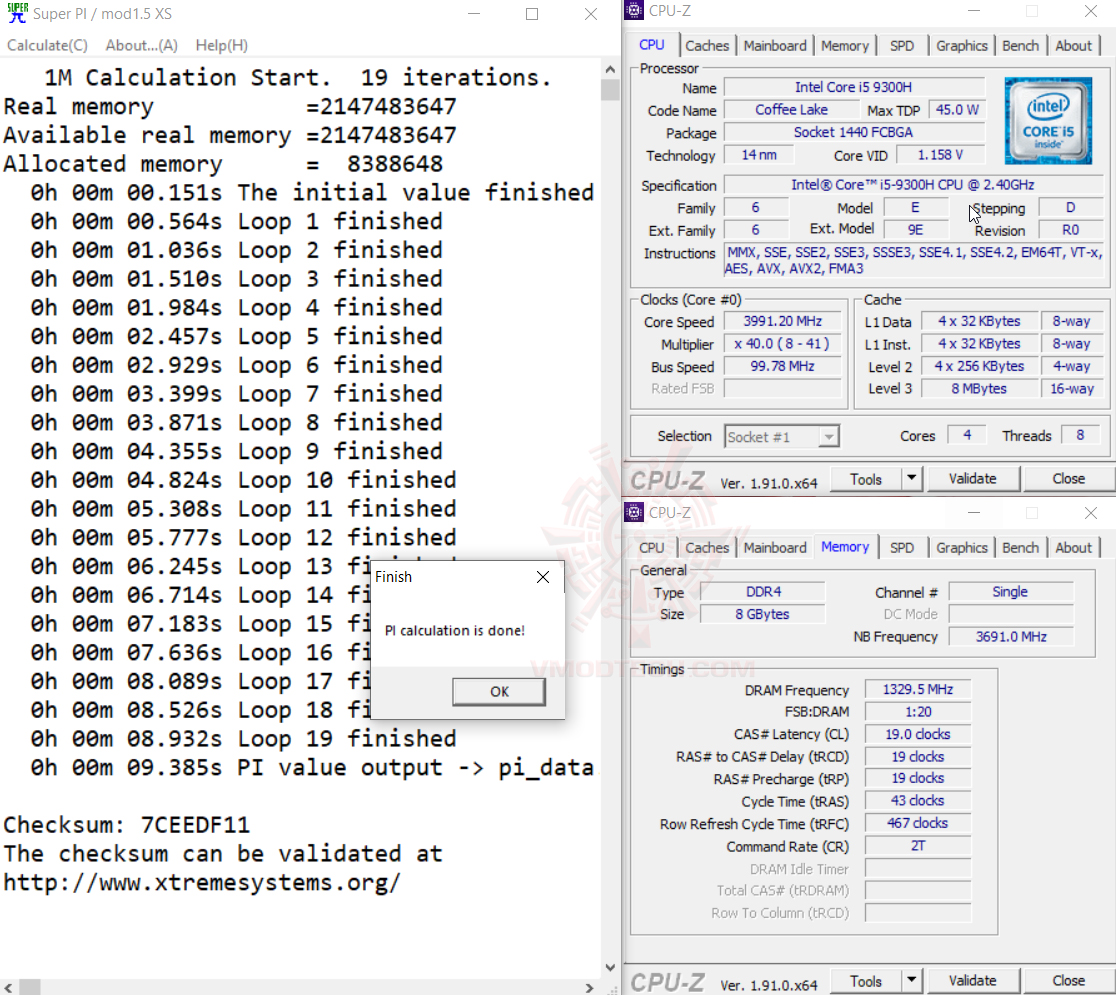
Task: Expand Tools dropdown arrow in top CPU-Z window
Action: point(912,479)
